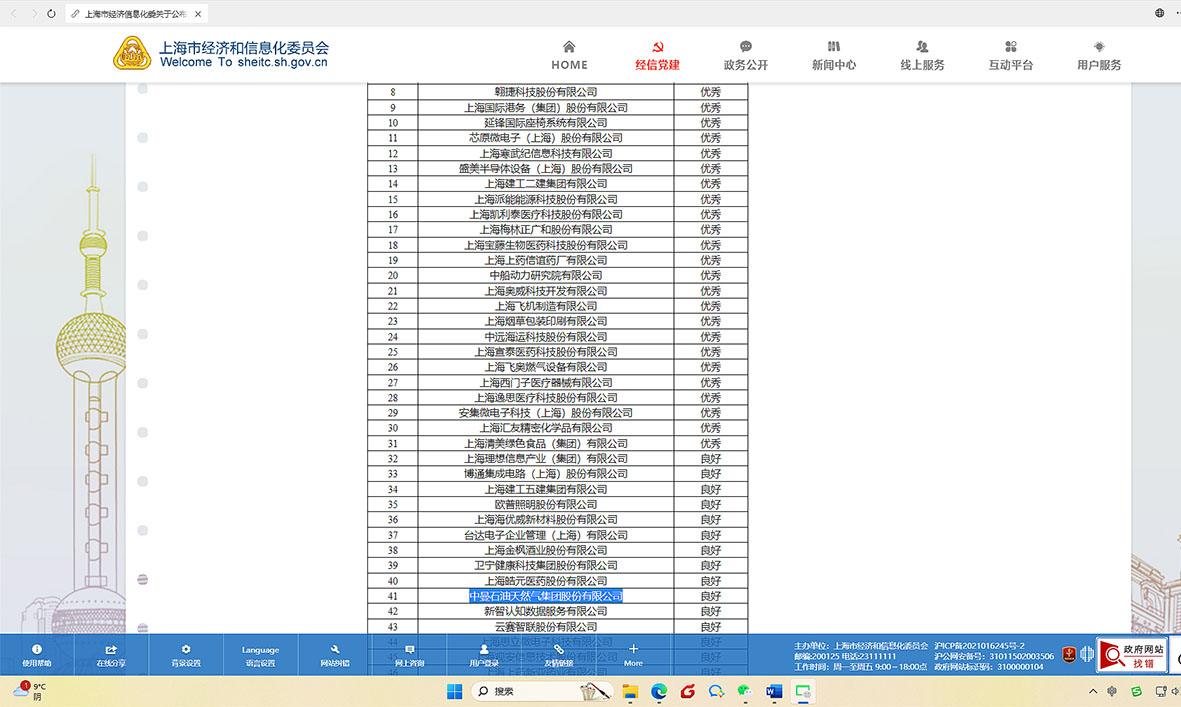The height and width of the screenshot is (707, 1181).
Task: Open 背景设置 gear settings
Action: tap(186, 655)
